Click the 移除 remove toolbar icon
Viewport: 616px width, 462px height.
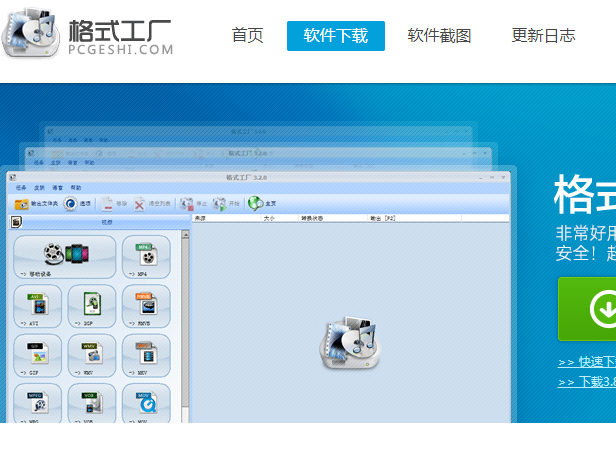point(107,204)
